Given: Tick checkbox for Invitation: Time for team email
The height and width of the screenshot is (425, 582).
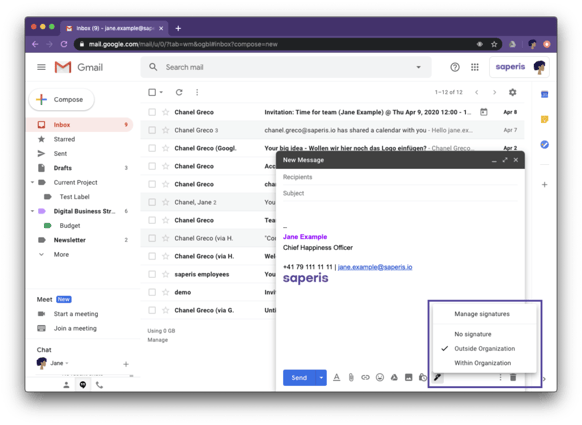Looking at the screenshot, I should click(152, 112).
